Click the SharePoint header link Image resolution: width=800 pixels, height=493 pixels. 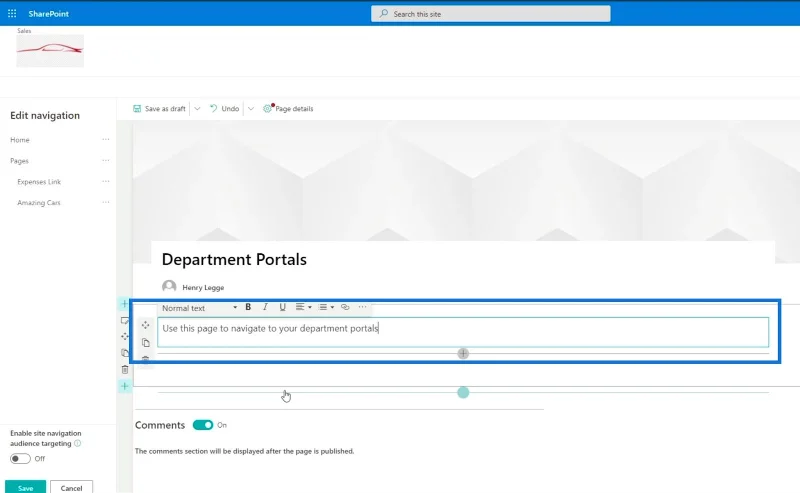pyautogui.click(x=48, y=14)
